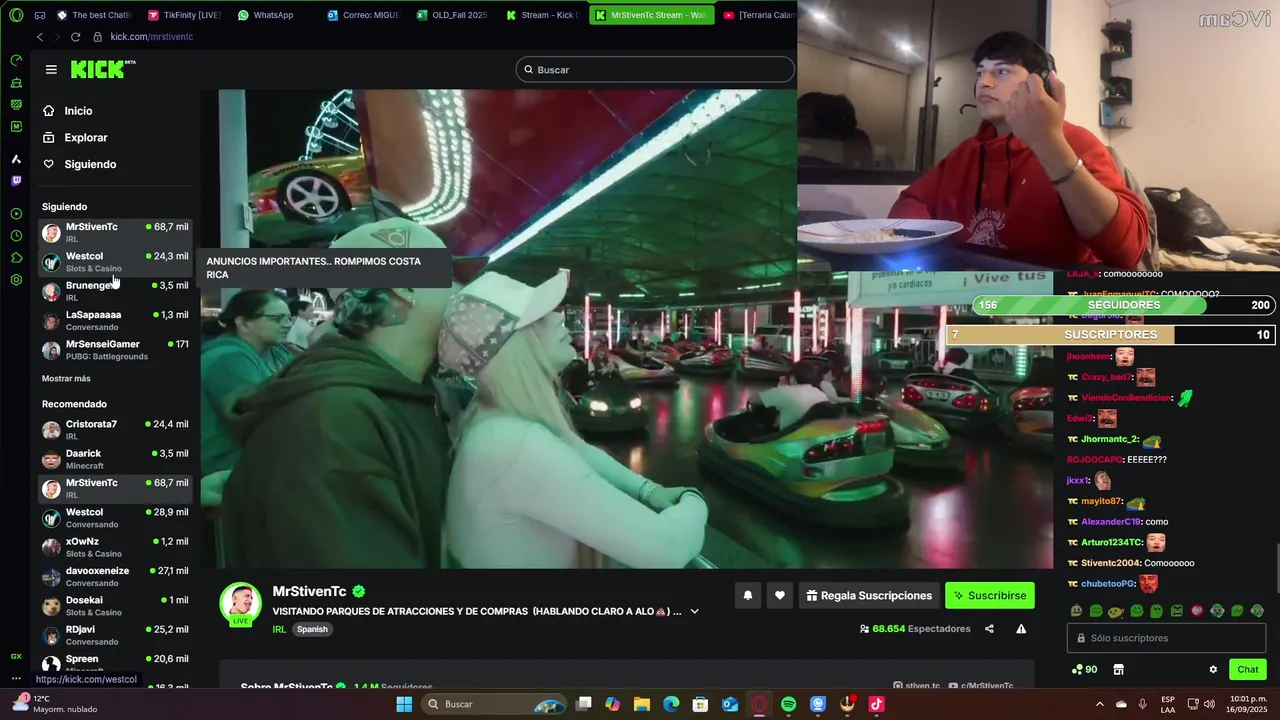Open History clock icon in Opera sidebar
The image size is (1280, 720).
tap(16, 236)
